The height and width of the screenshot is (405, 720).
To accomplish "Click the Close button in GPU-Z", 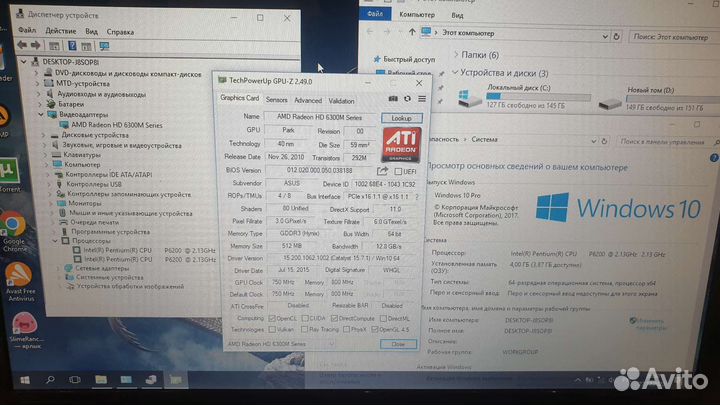I will [x=398, y=344].
